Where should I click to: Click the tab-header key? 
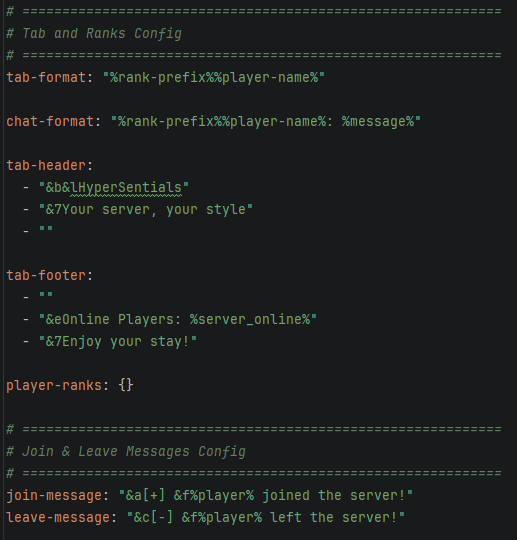[x=46, y=166]
